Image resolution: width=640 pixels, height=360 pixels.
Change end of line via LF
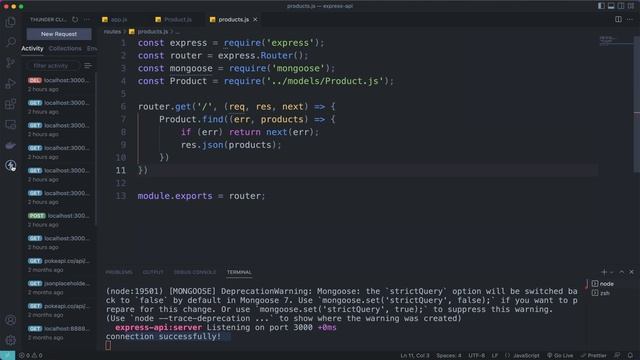click(x=495, y=356)
